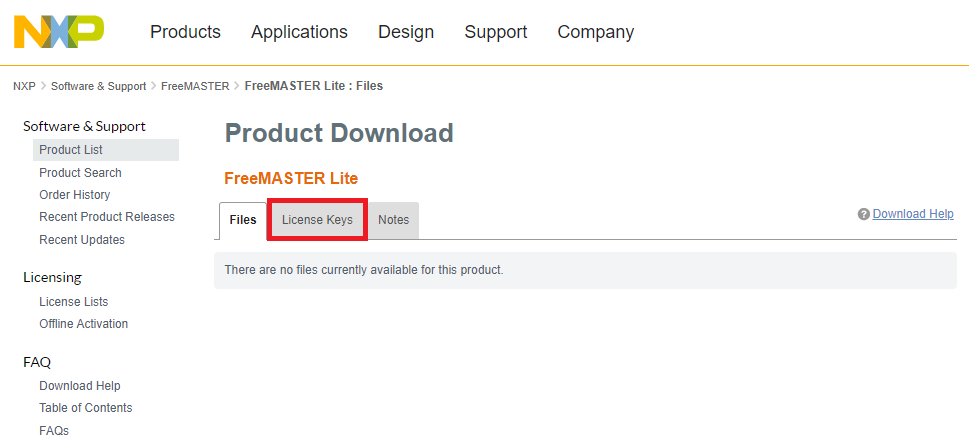Open License Lists under Licensing
The image size is (969, 448).
(x=74, y=302)
